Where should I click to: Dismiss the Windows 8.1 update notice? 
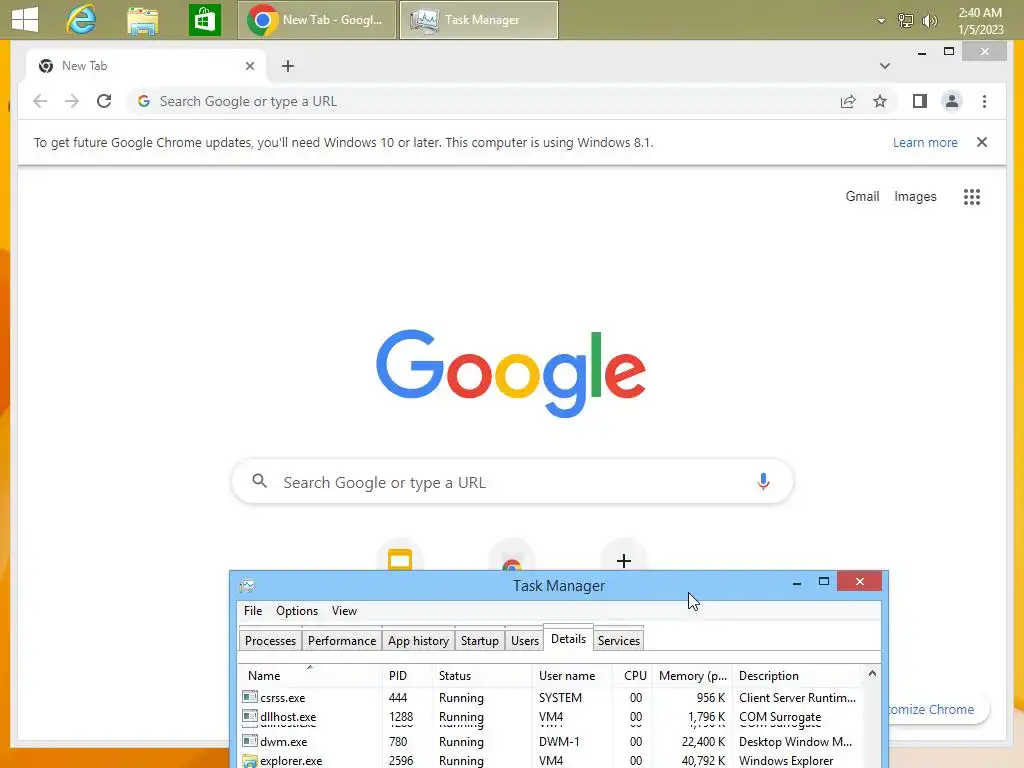coord(982,142)
